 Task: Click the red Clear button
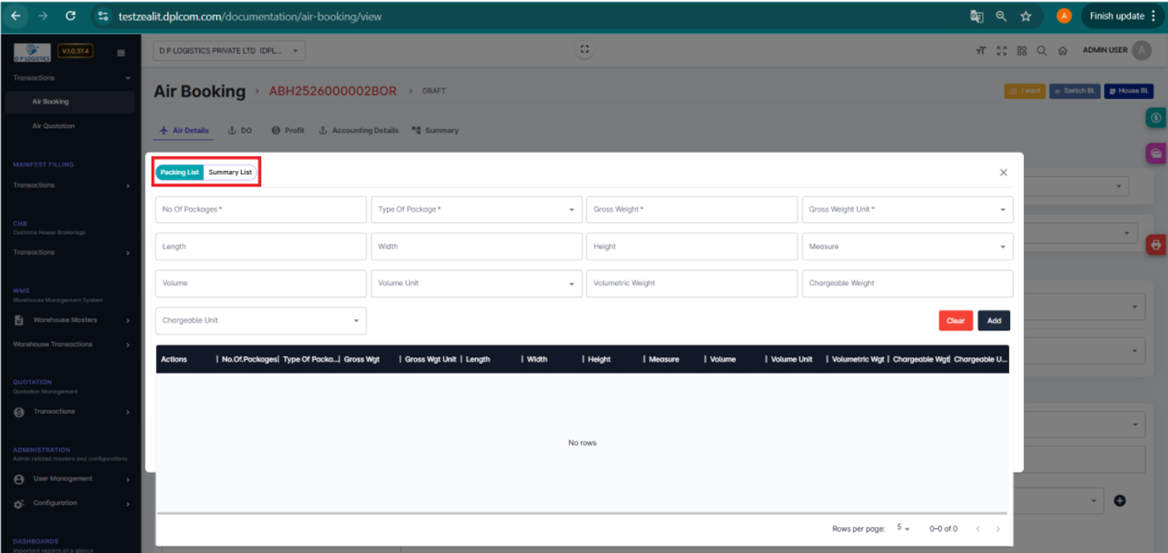(x=955, y=321)
